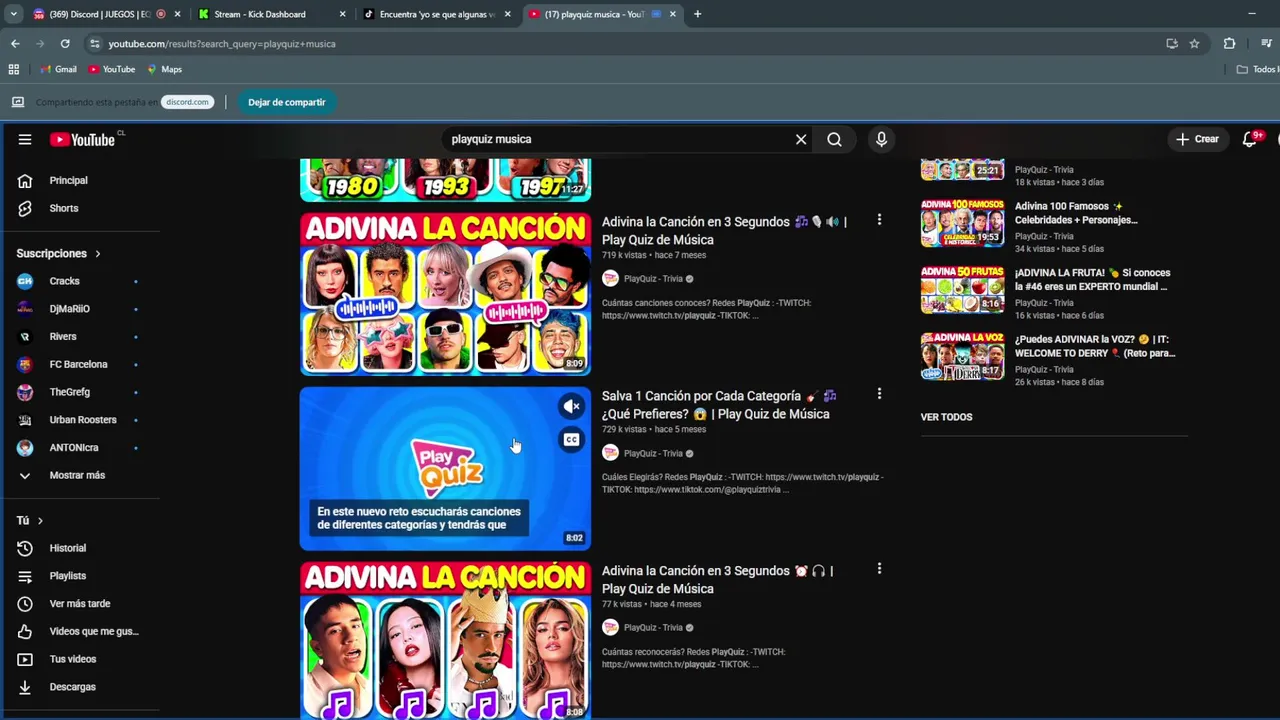Expand the Tú section
The image size is (1280, 720).
click(x=30, y=521)
